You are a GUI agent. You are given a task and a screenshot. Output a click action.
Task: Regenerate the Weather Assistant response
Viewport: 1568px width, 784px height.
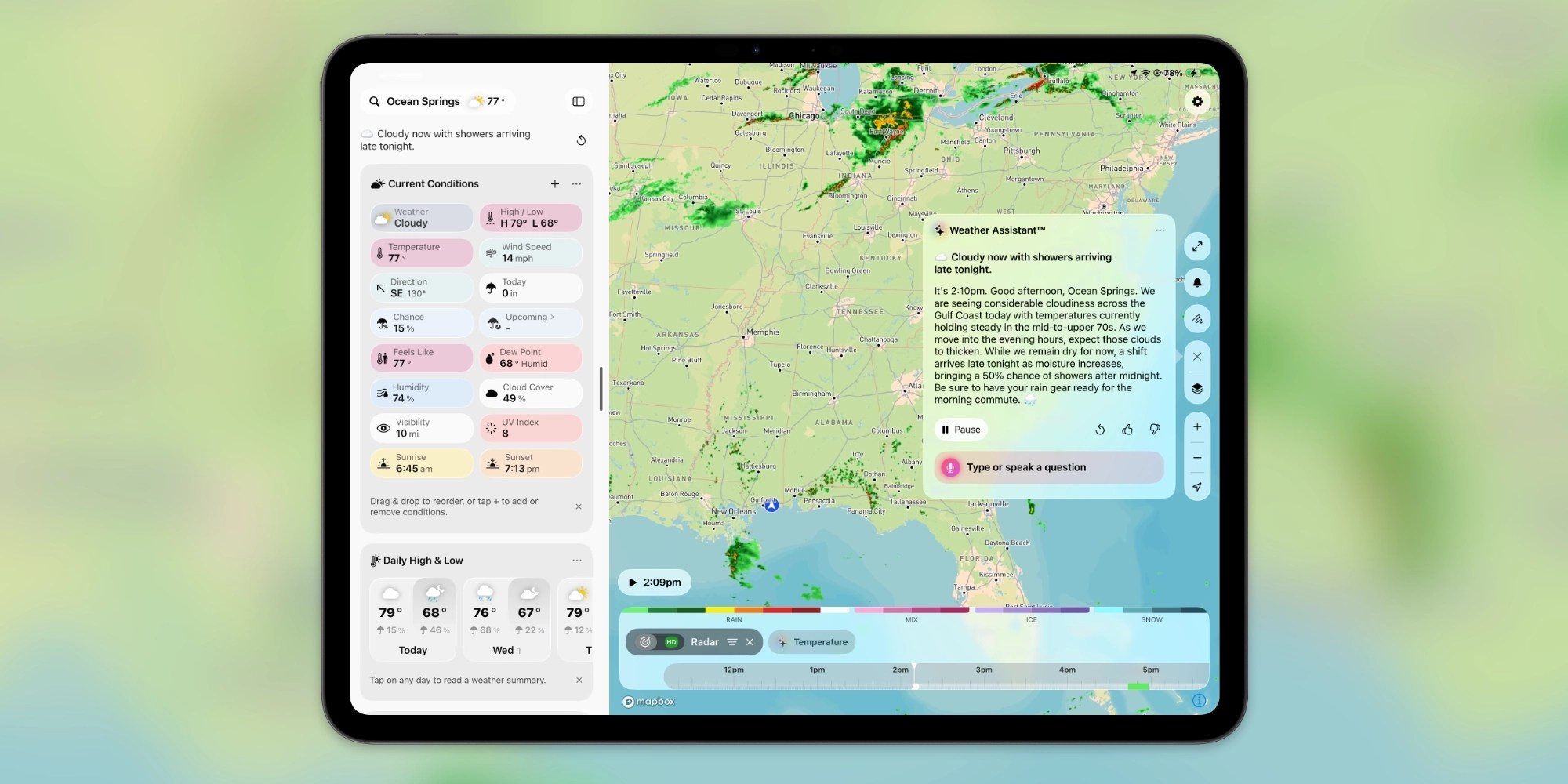(1100, 430)
